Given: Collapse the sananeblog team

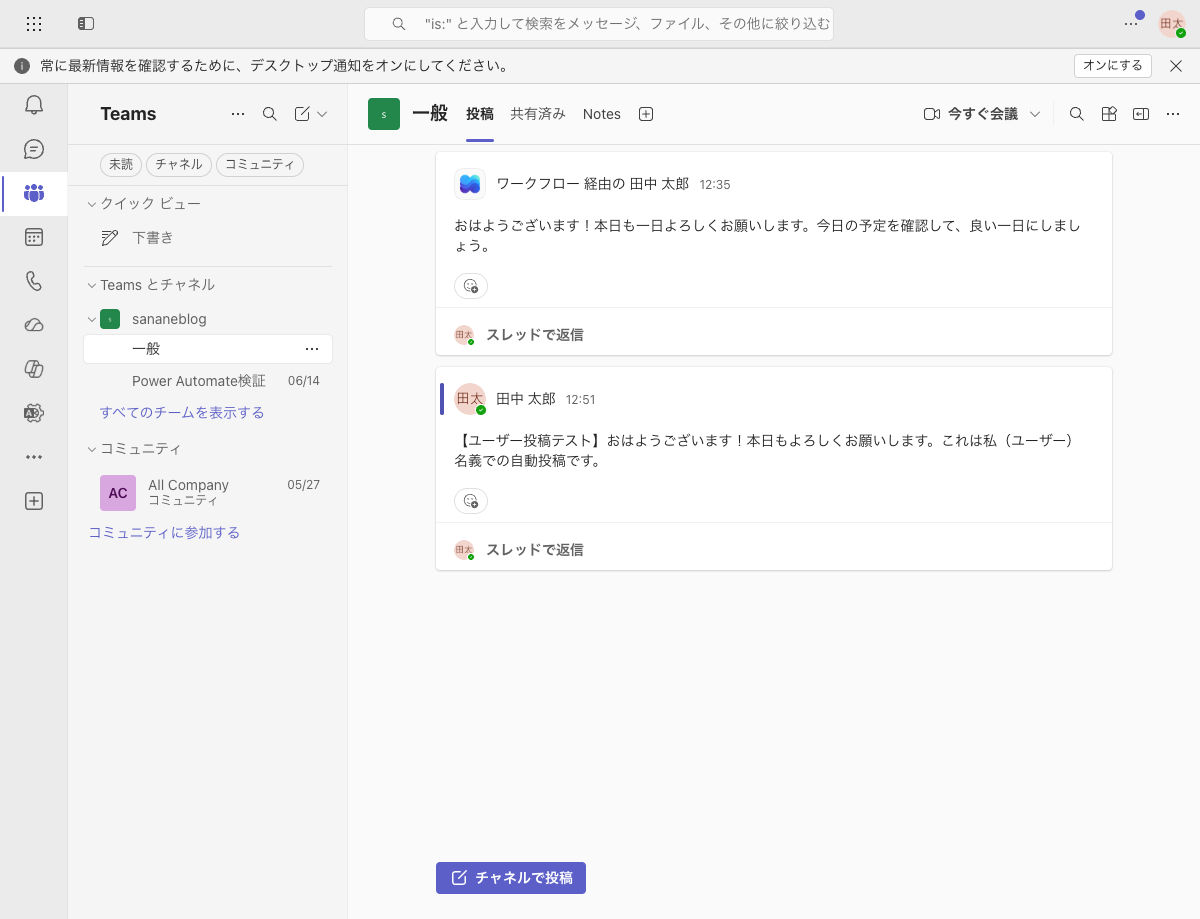Looking at the screenshot, I should 92,319.
